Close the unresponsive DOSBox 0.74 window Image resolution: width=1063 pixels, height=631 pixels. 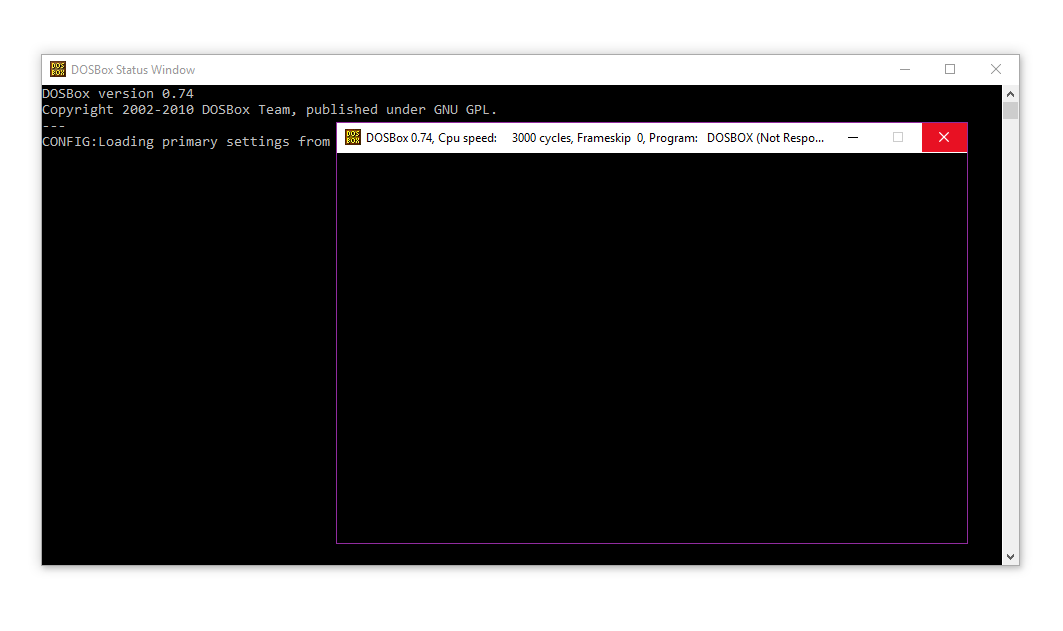click(944, 138)
